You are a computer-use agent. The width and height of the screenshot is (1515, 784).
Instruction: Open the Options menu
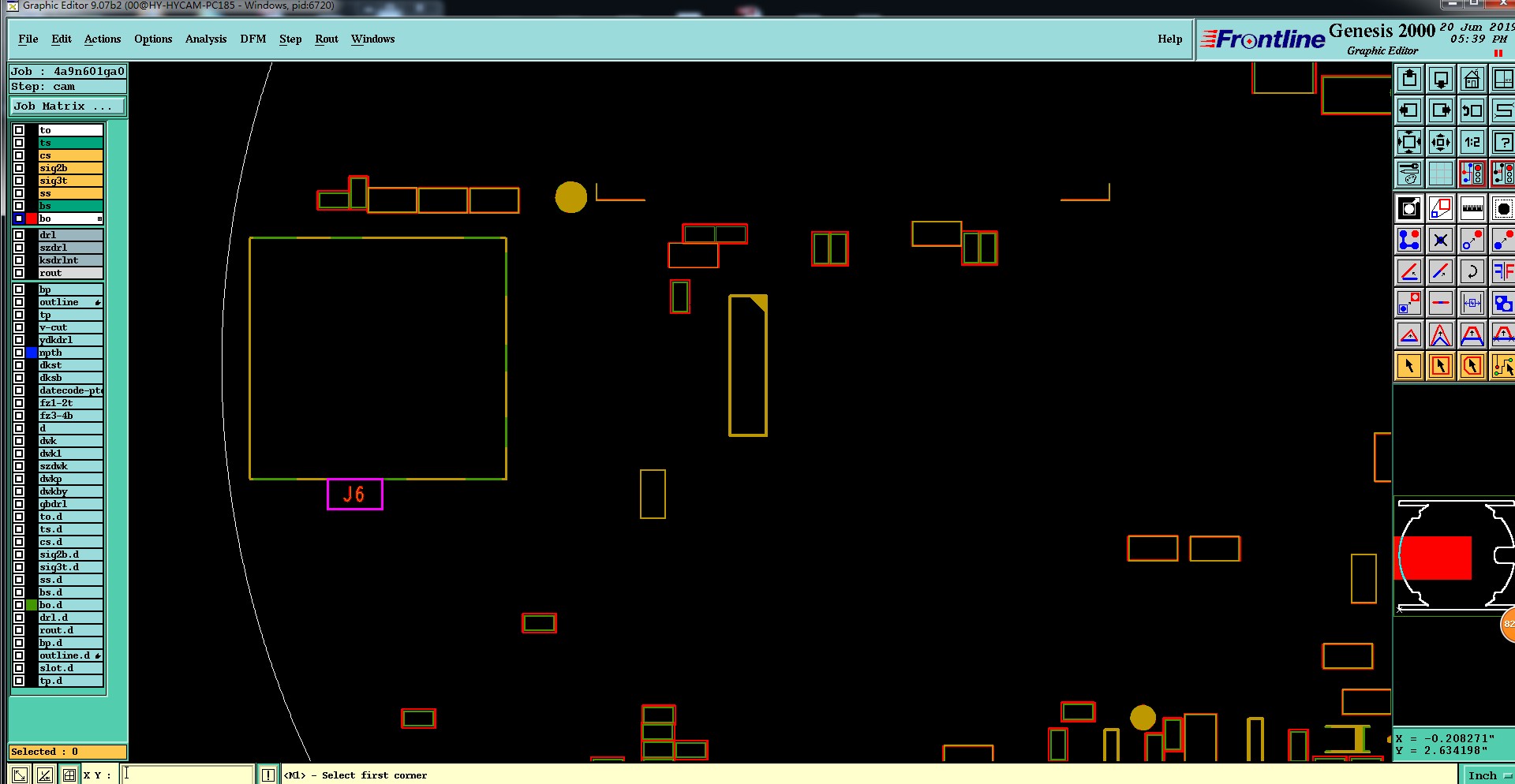click(153, 39)
